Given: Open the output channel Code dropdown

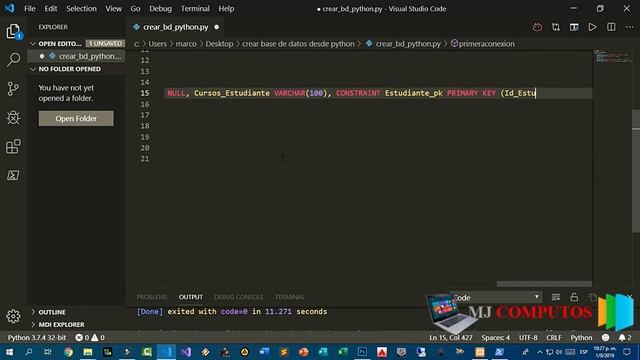Looking at the screenshot, I should pyautogui.click(x=496, y=297).
